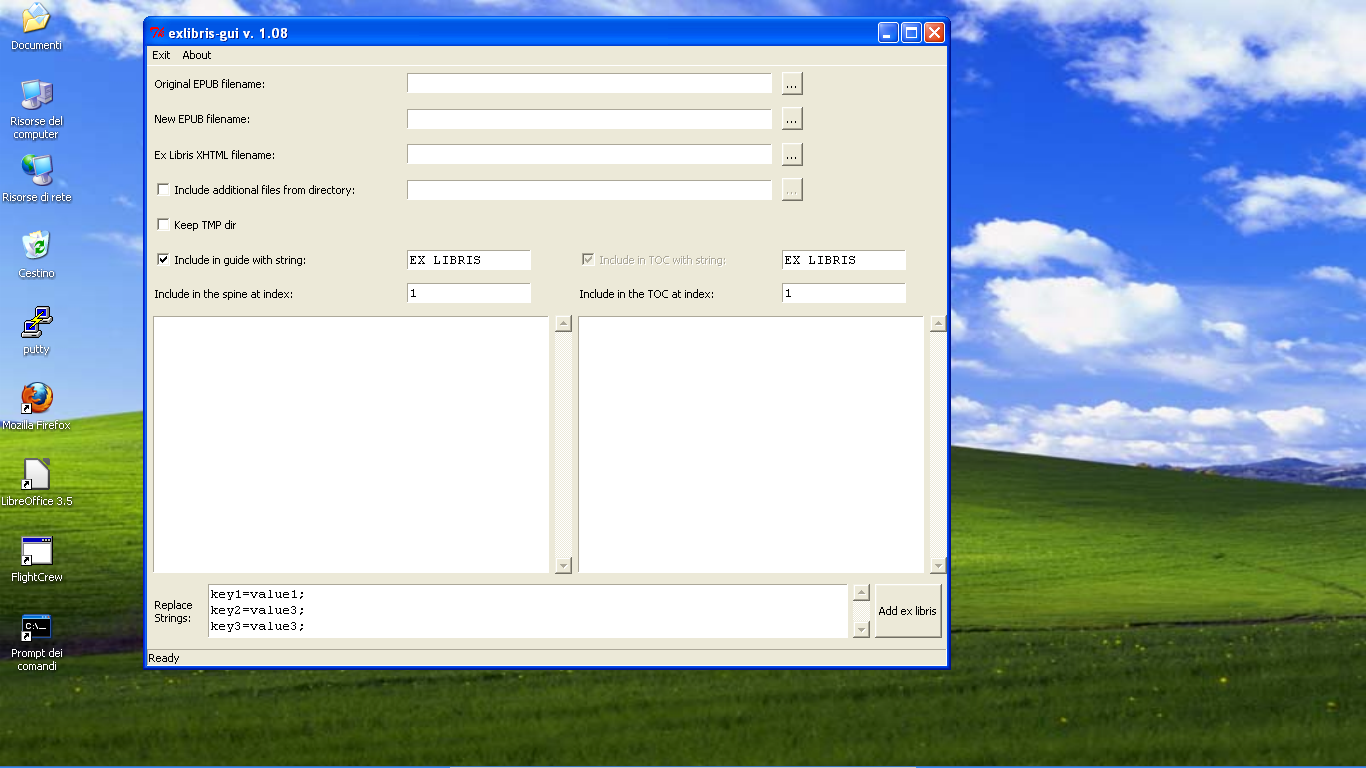Image resolution: width=1366 pixels, height=768 pixels.
Task: Minimize the exlibris-gui window
Action: click(888, 33)
